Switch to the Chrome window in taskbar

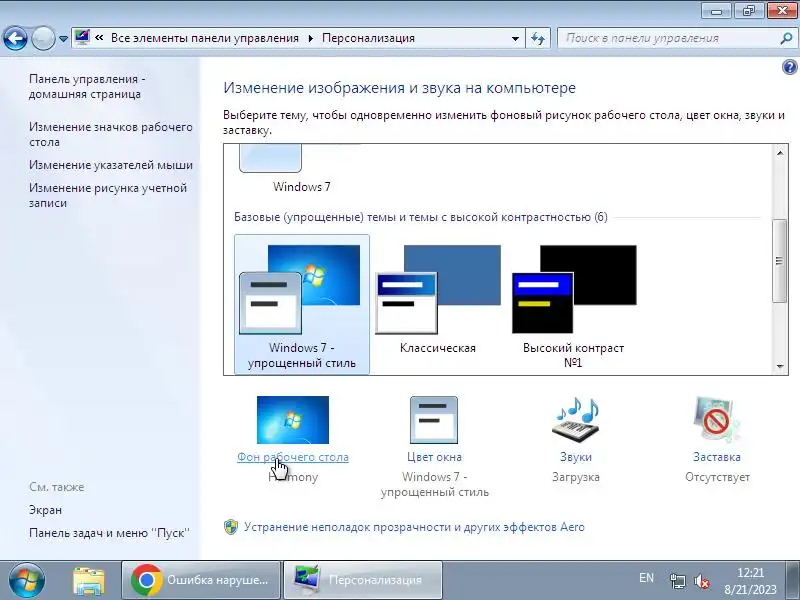[x=201, y=580]
